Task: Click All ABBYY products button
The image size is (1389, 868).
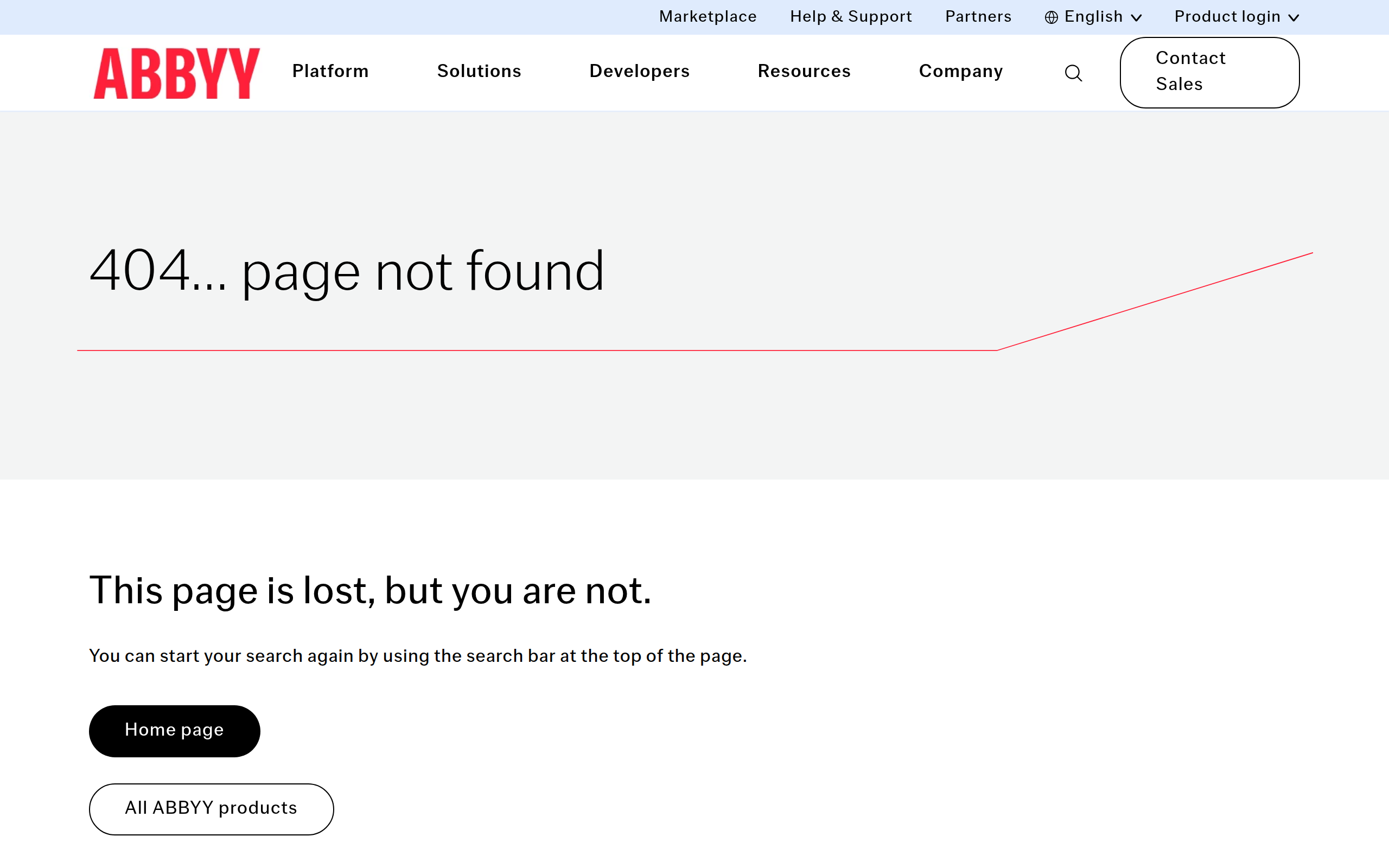Action: [211, 808]
